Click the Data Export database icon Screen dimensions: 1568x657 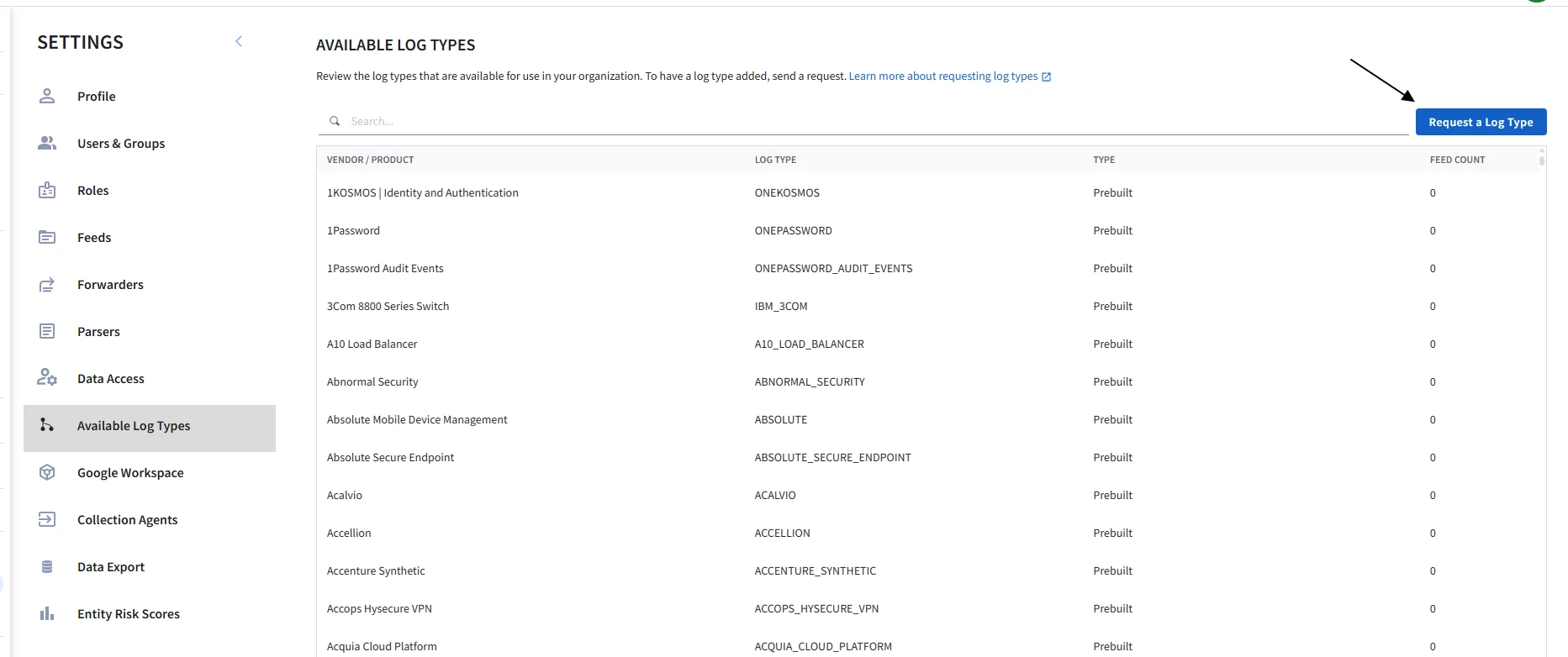coord(47,566)
